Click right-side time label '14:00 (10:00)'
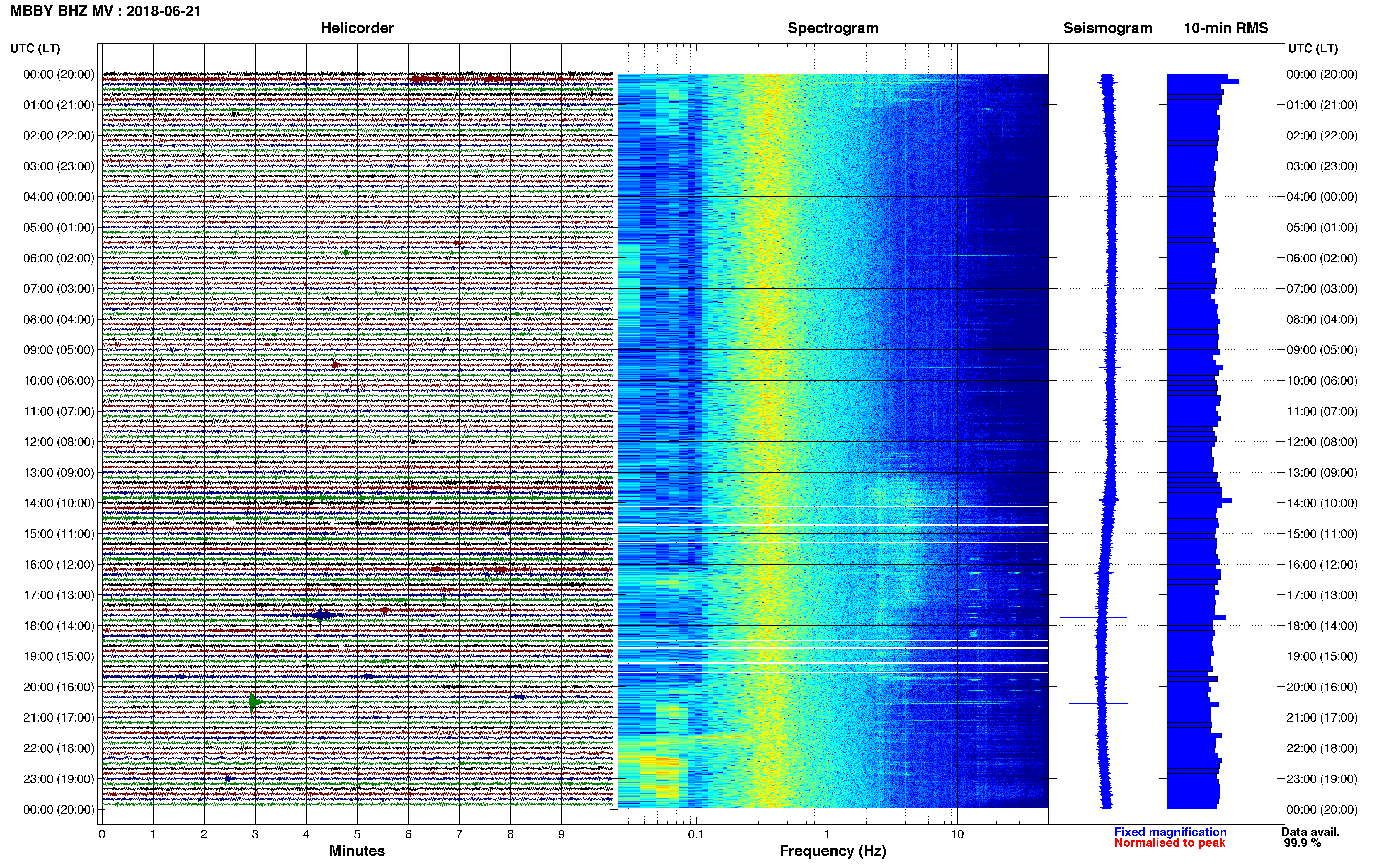Image resolution: width=1389 pixels, height=868 pixels. (1322, 503)
